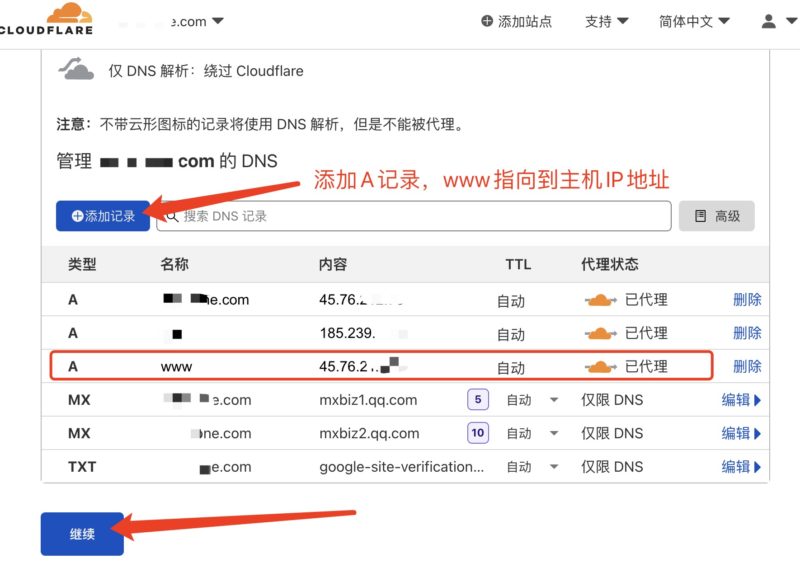Click mxbiz1.qq.com content cell
Screen dimensions: 800x572
click(368, 400)
